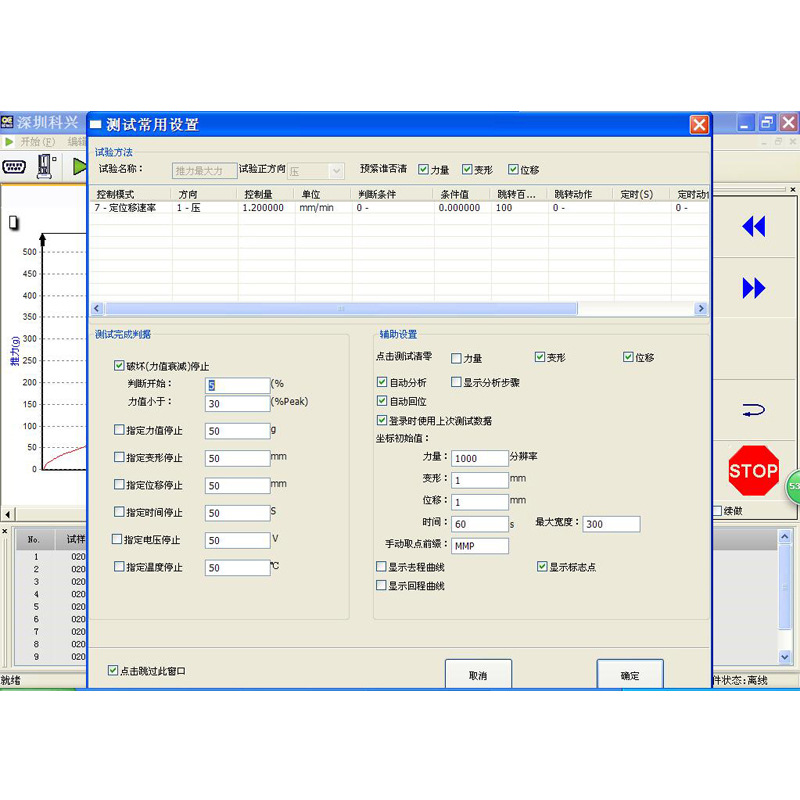Click the 控制模式 column header
800x800 pixels.
coord(131,194)
